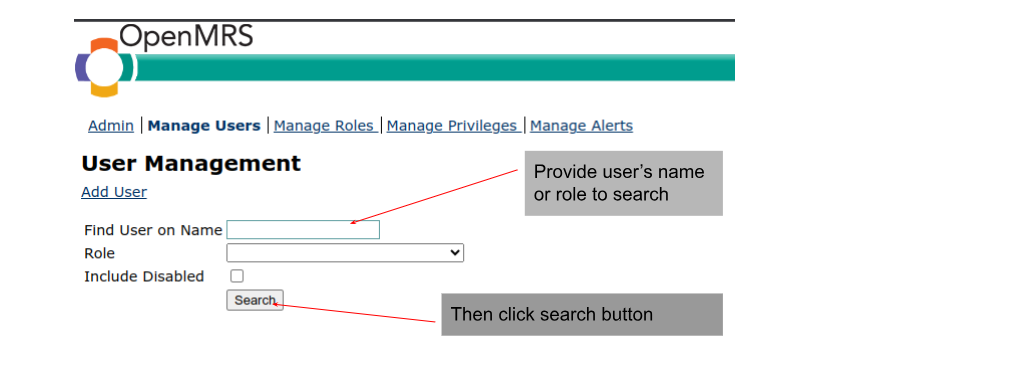Go to Manage Roles
This screenshot has width=1028, height=378.
(325, 126)
